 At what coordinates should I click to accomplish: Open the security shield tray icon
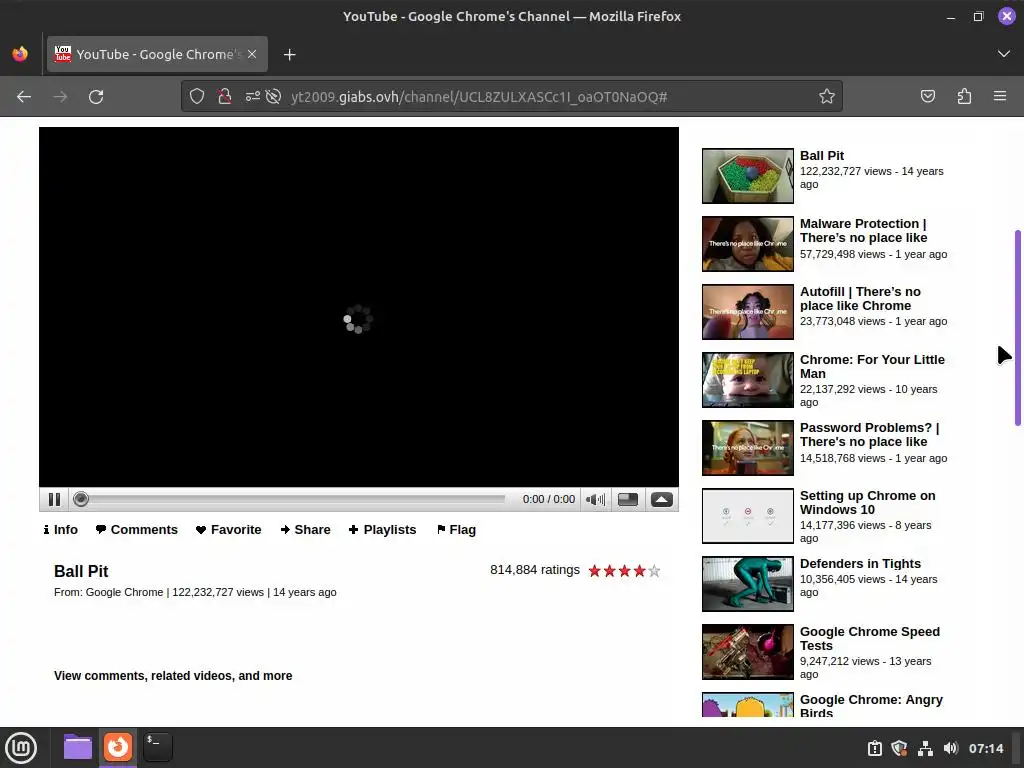tap(899, 748)
